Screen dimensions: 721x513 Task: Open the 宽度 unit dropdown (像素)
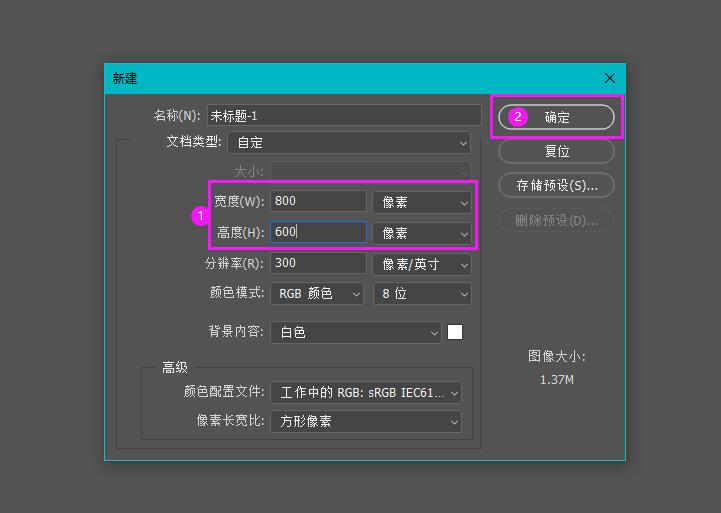click(422, 202)
